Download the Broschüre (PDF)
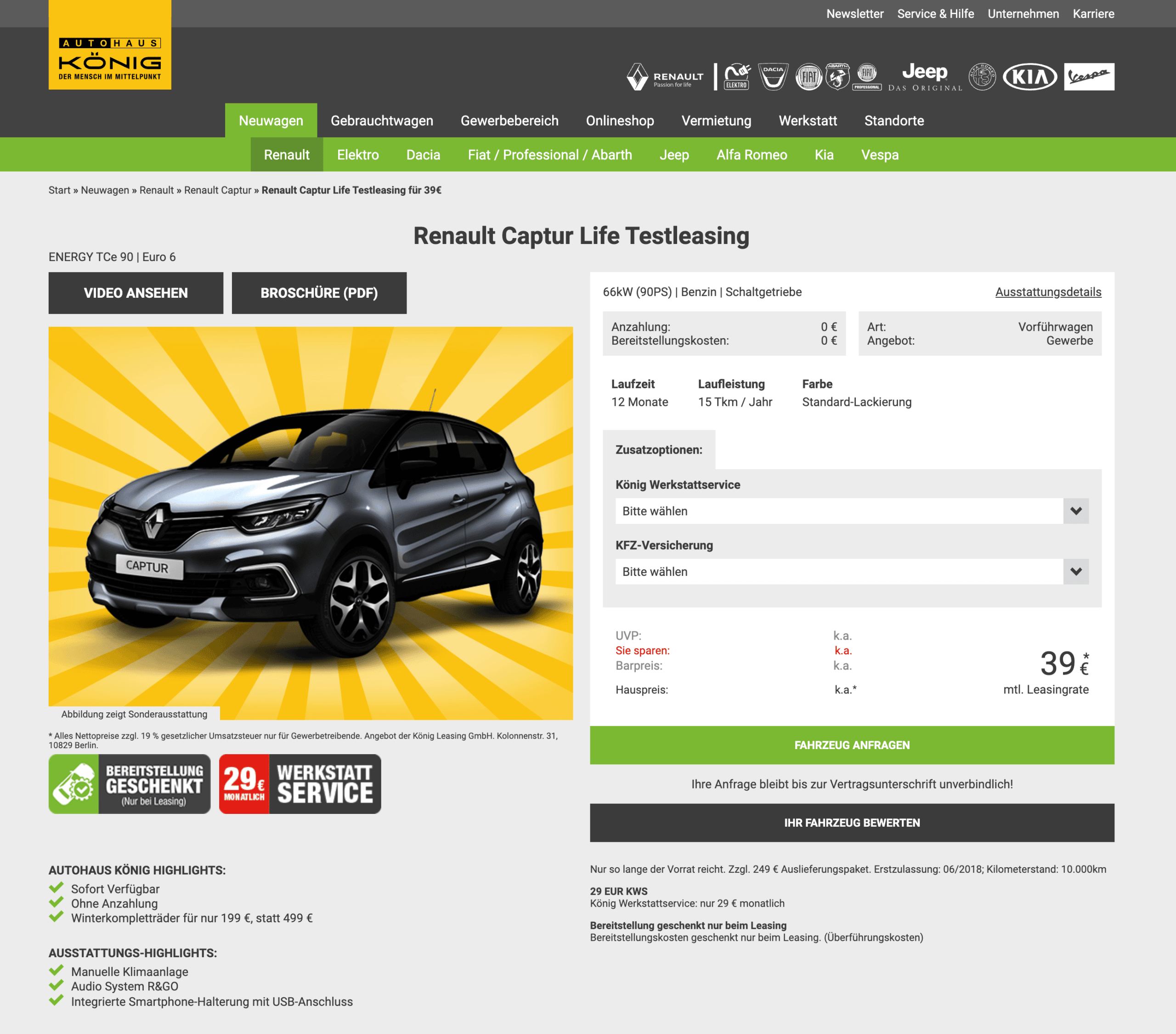This screenshot has width=1176, height=1034. pyautogui.click(x=319, y=292)
